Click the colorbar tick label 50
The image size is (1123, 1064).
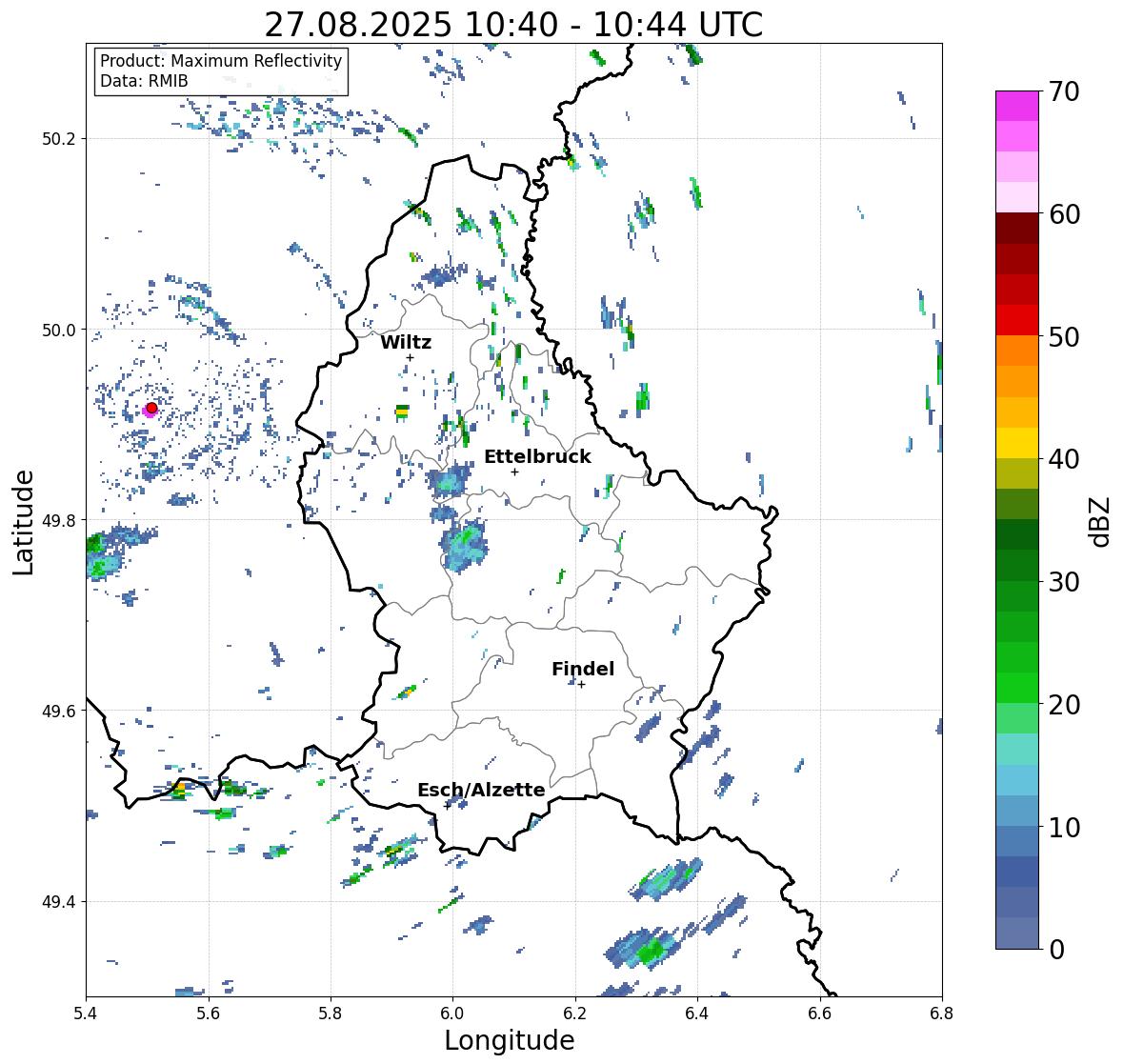point(1064,336)
